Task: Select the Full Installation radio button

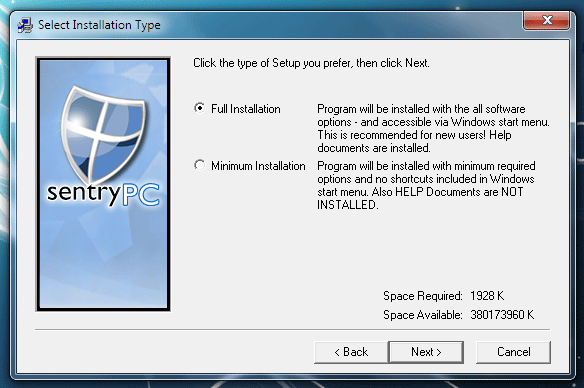Action: coord(200,108)
